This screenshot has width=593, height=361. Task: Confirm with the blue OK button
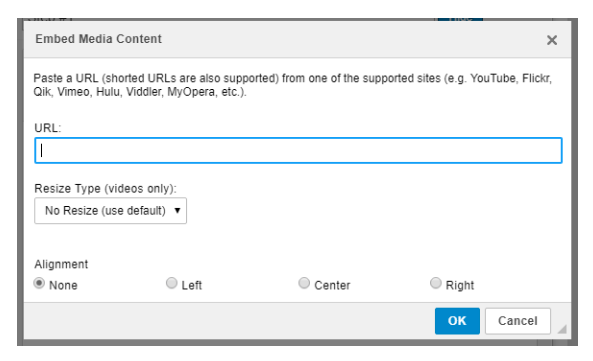coord(457,321)
